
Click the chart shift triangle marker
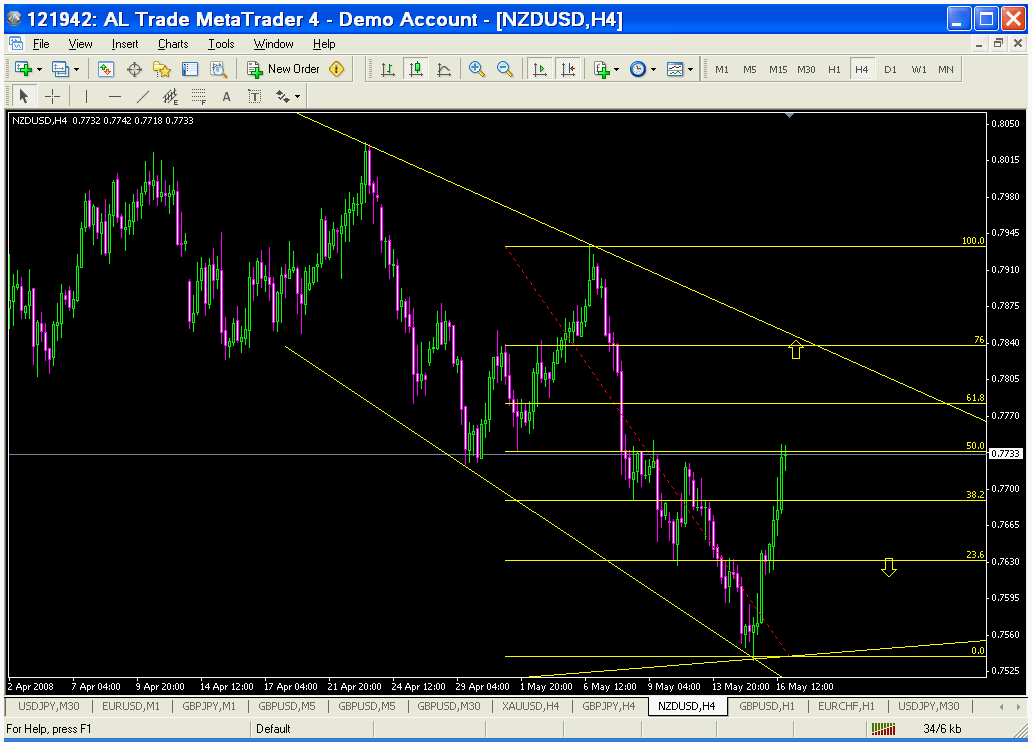pos(790,115)
